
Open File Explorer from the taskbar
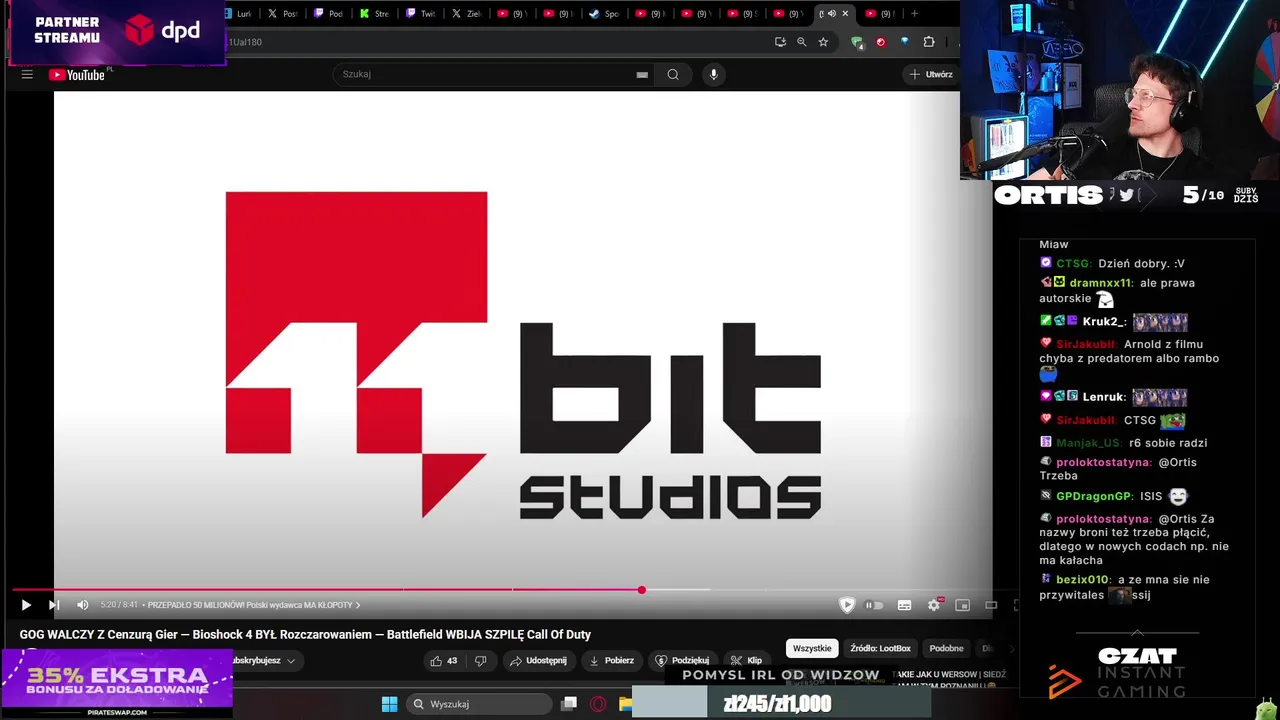point(625,704)
